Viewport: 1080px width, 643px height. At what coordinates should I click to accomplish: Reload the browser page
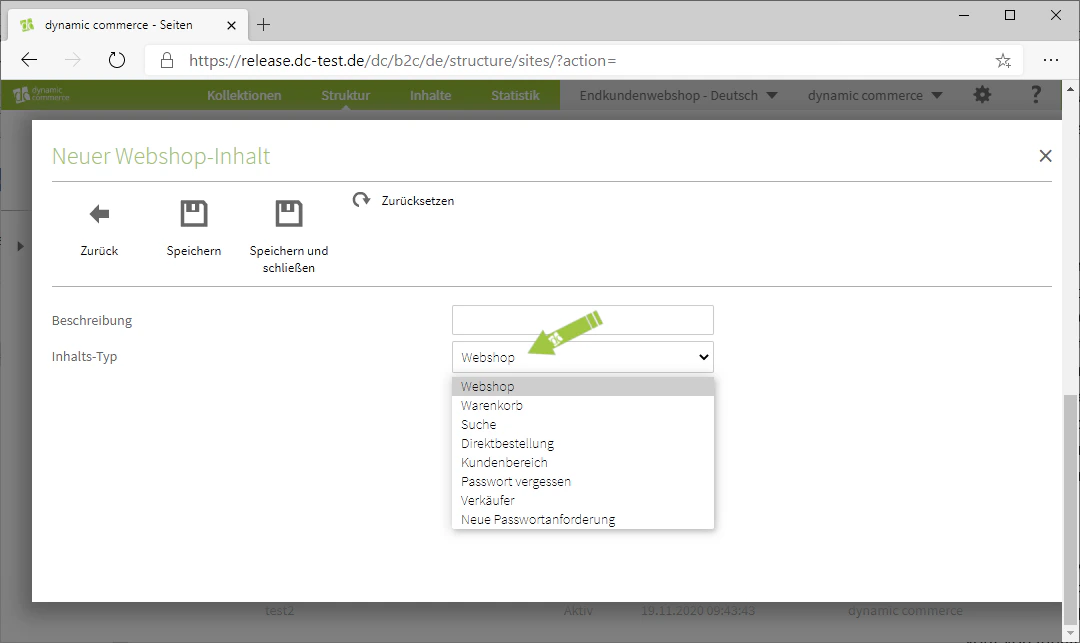tap(117, 61)
